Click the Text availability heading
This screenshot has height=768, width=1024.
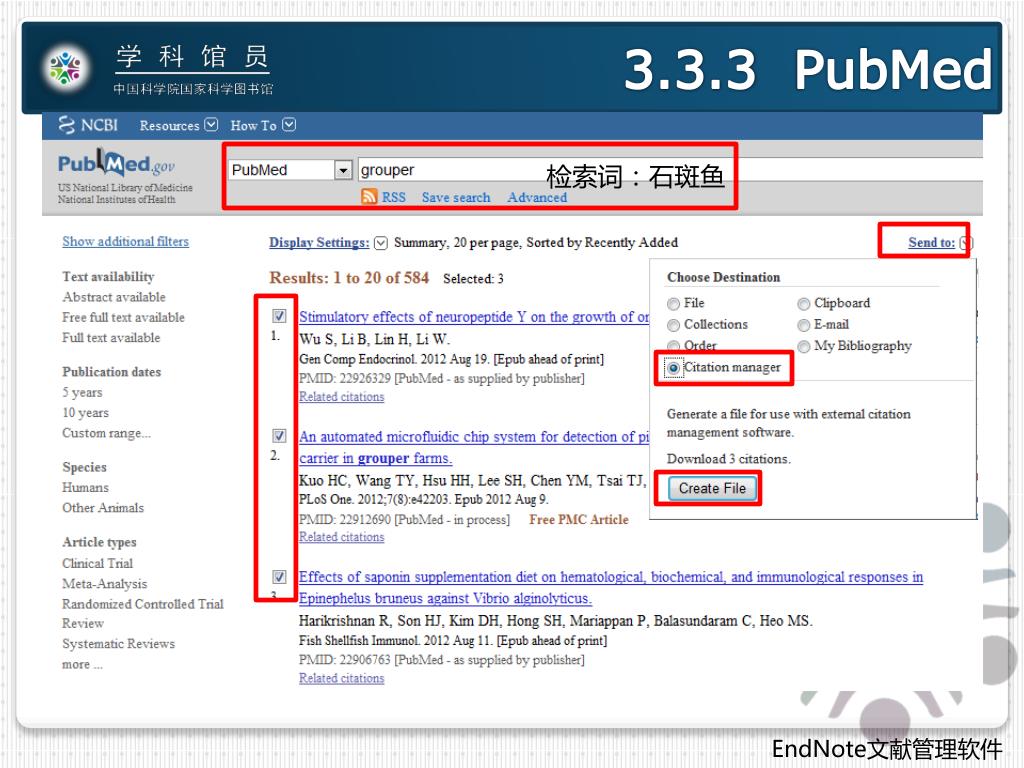[108, 277]
